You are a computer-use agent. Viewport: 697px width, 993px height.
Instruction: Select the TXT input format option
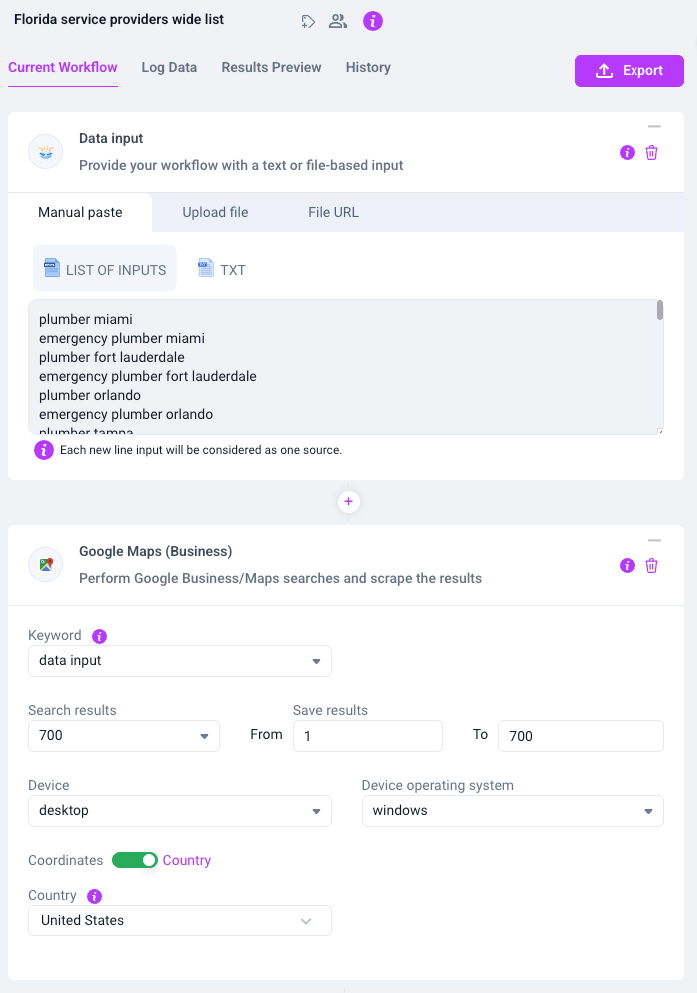click(221, 269)
